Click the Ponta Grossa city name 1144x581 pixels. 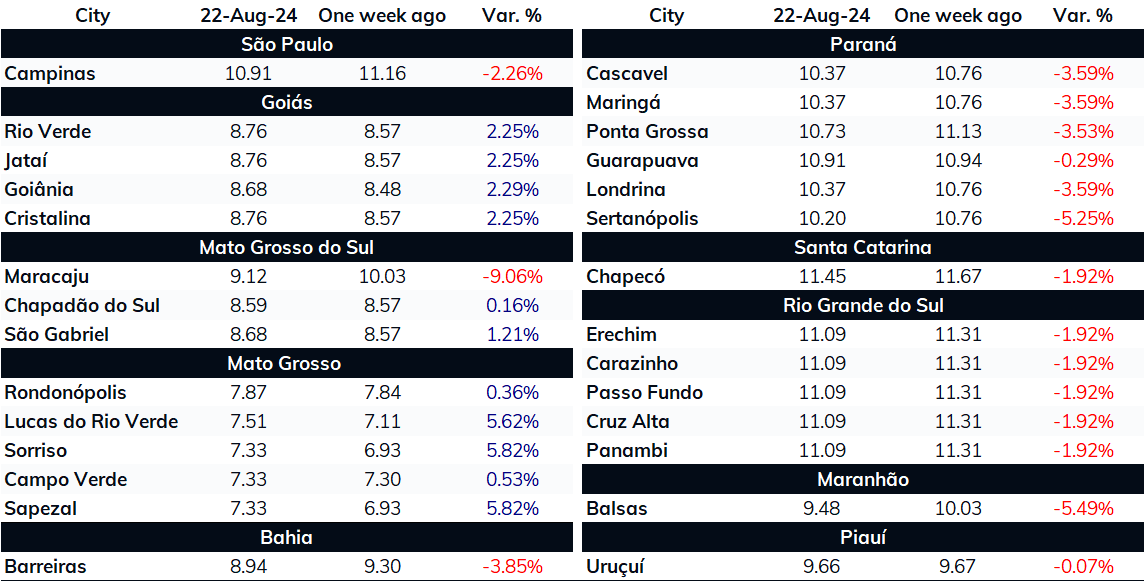pyautogui.click(x=647, y=131)
